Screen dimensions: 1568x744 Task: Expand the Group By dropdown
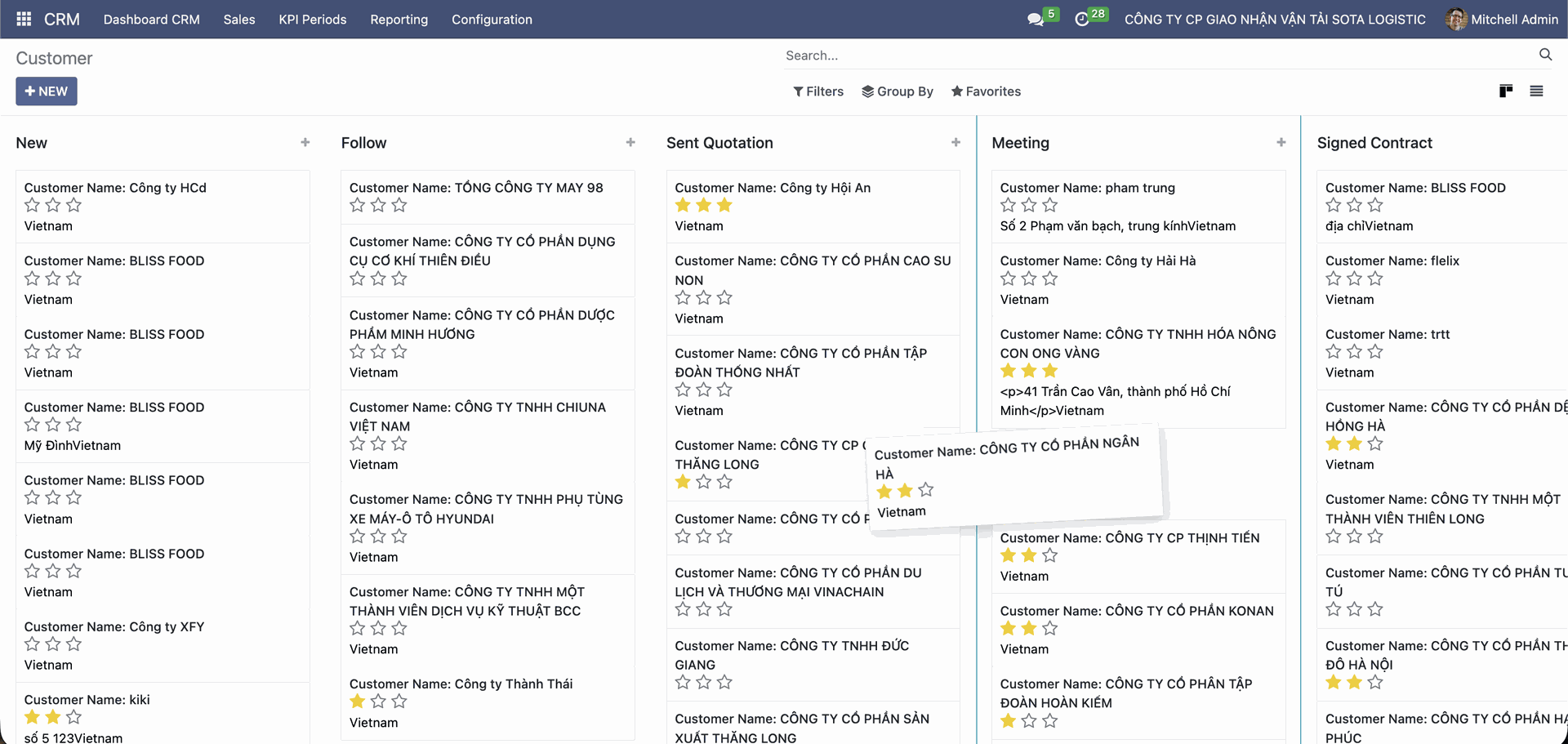(x=898, y=91)
